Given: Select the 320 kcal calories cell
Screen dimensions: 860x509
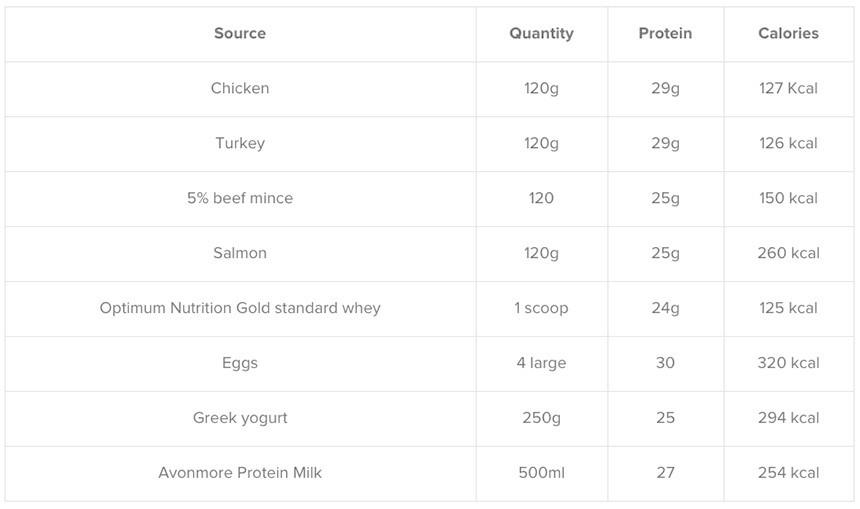Looking at the screenshot, I should click(x=788, y=363).
